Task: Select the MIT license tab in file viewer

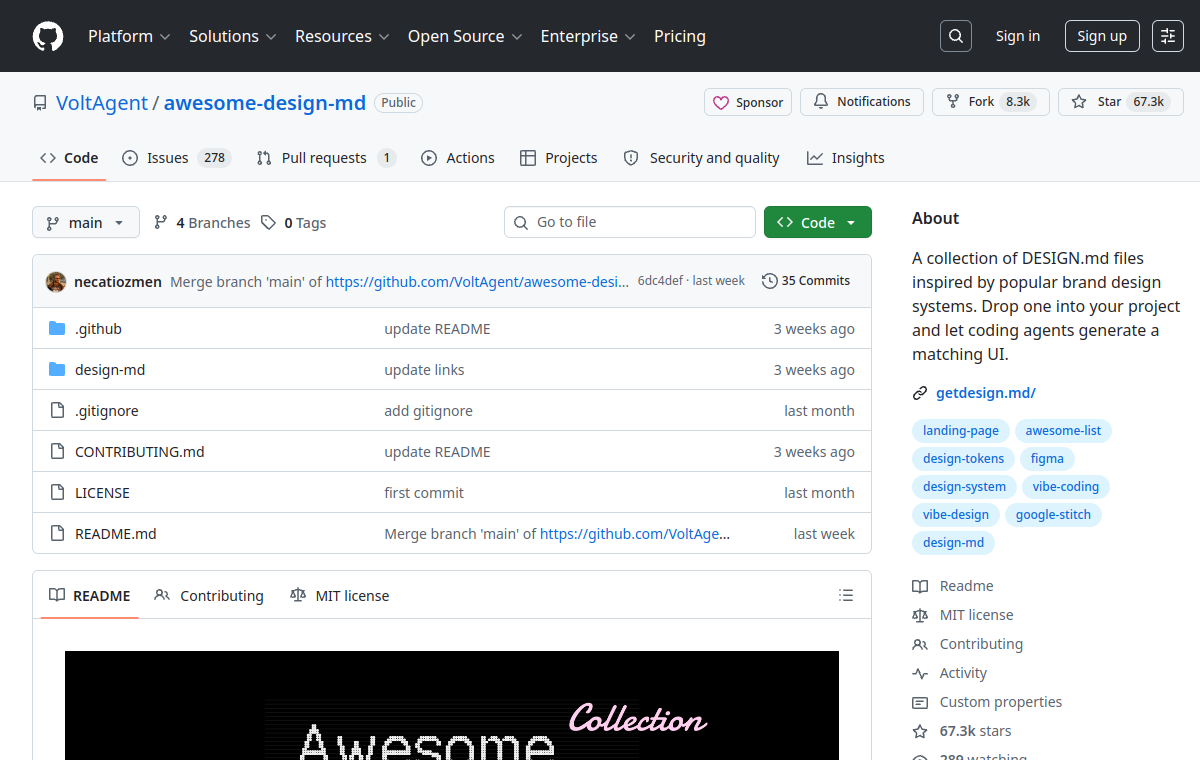Action: click(339, 596)
